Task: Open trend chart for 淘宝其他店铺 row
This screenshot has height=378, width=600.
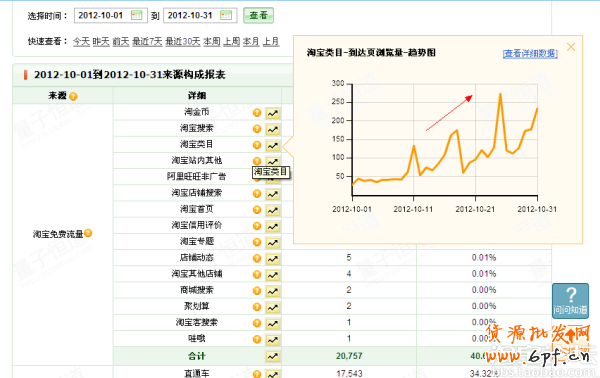Action: (x=273, y=275)
